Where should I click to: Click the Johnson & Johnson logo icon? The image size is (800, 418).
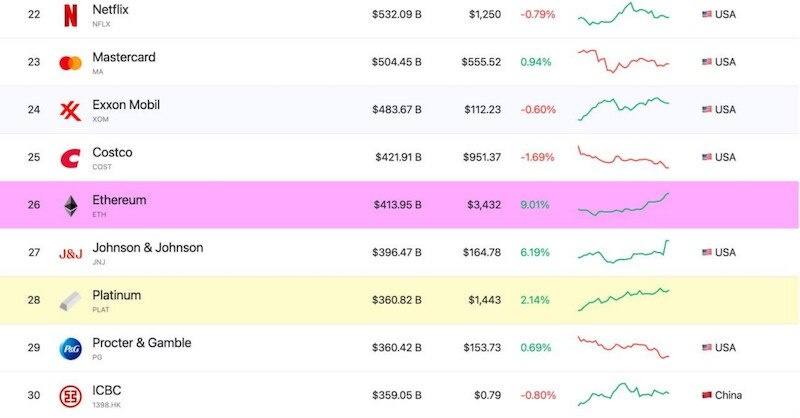tap(70, 253)
